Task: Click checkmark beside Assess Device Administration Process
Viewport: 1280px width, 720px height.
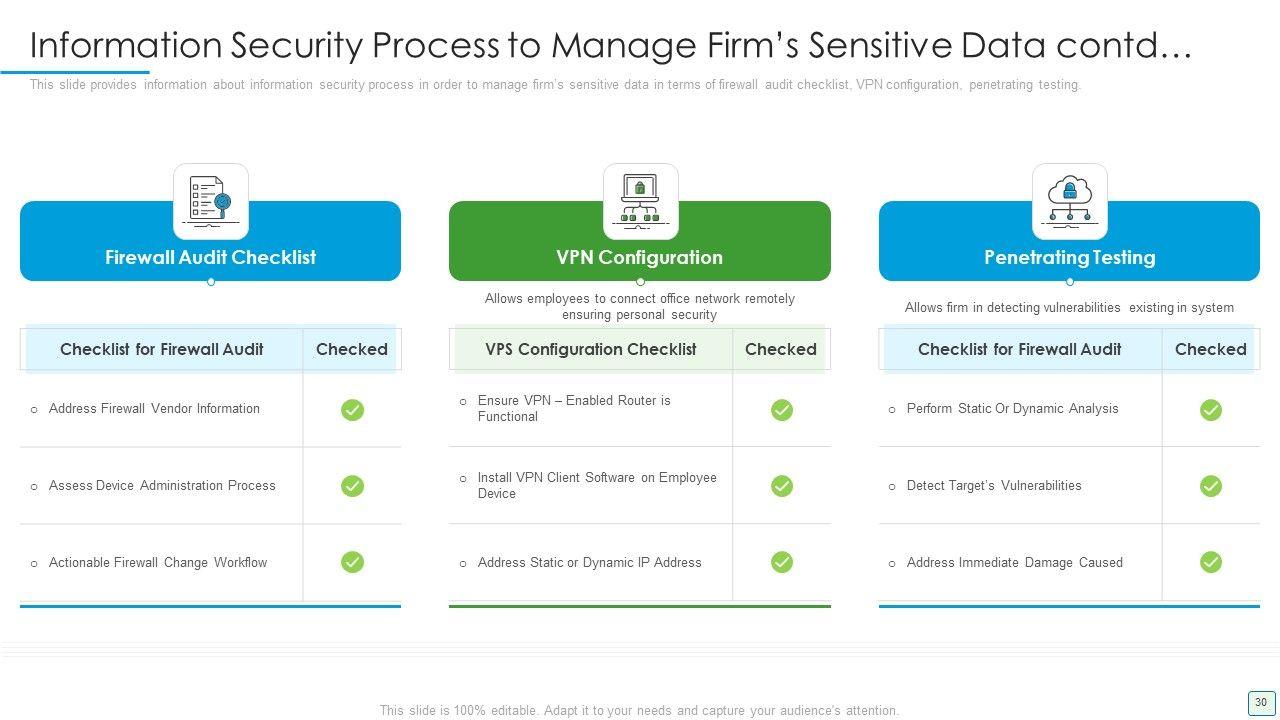Action: [352, 486]
